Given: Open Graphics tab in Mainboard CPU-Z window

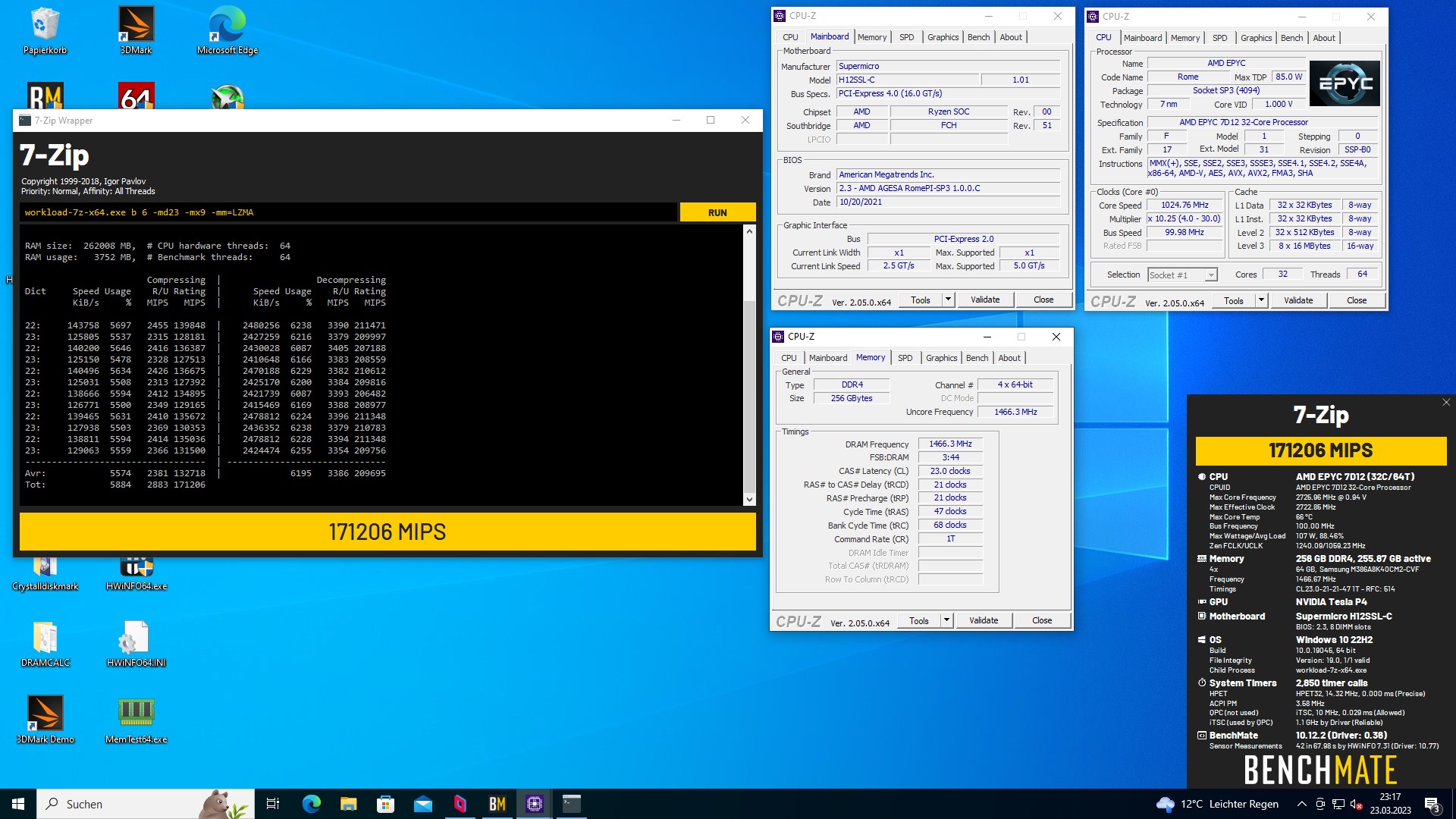Looking at the screenshot, I should [x=943, y=37].
